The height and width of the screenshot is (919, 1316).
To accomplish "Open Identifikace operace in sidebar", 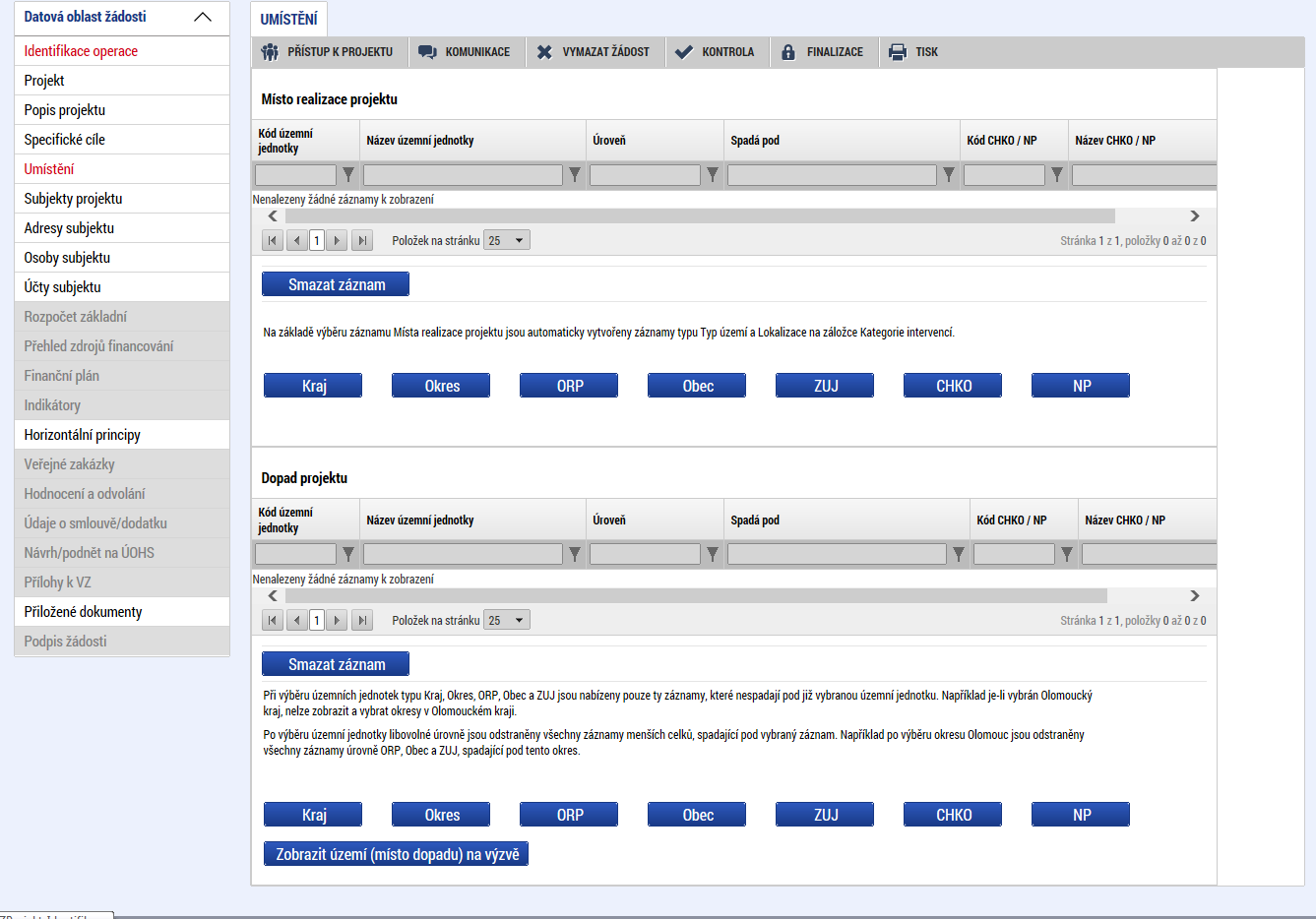I will (122, 51).
